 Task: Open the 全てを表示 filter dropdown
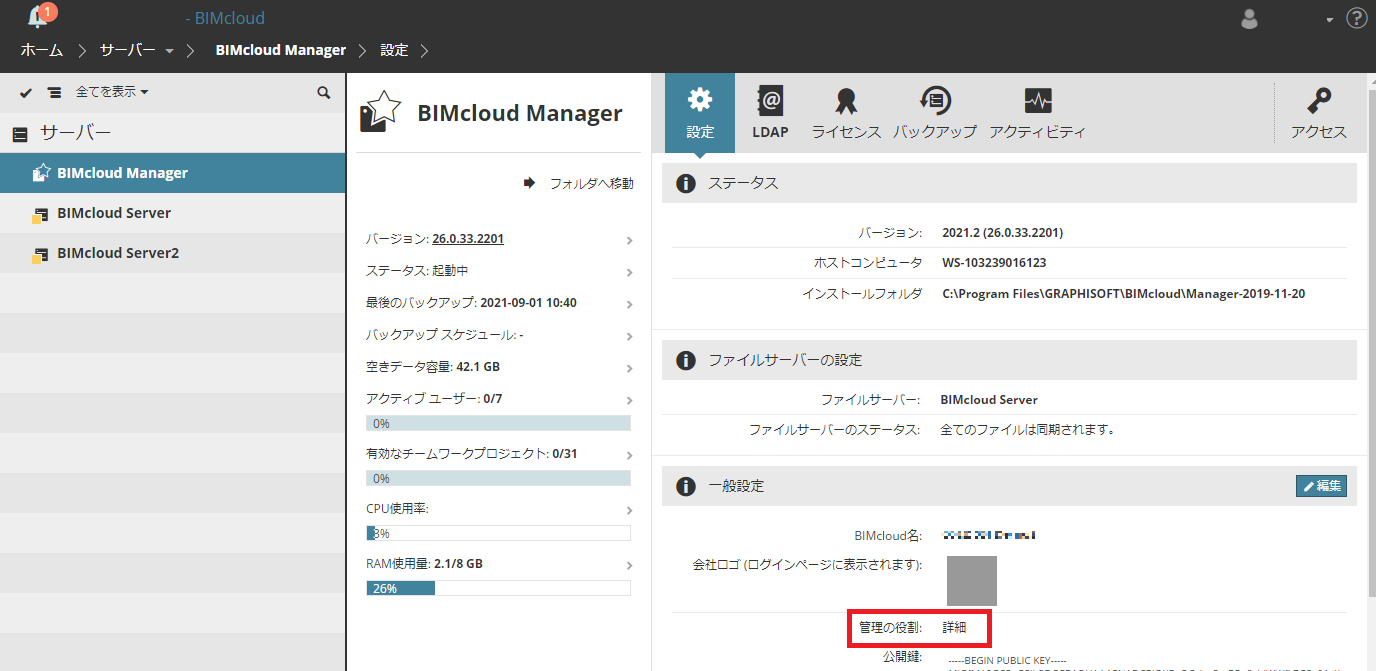[112, 92]
